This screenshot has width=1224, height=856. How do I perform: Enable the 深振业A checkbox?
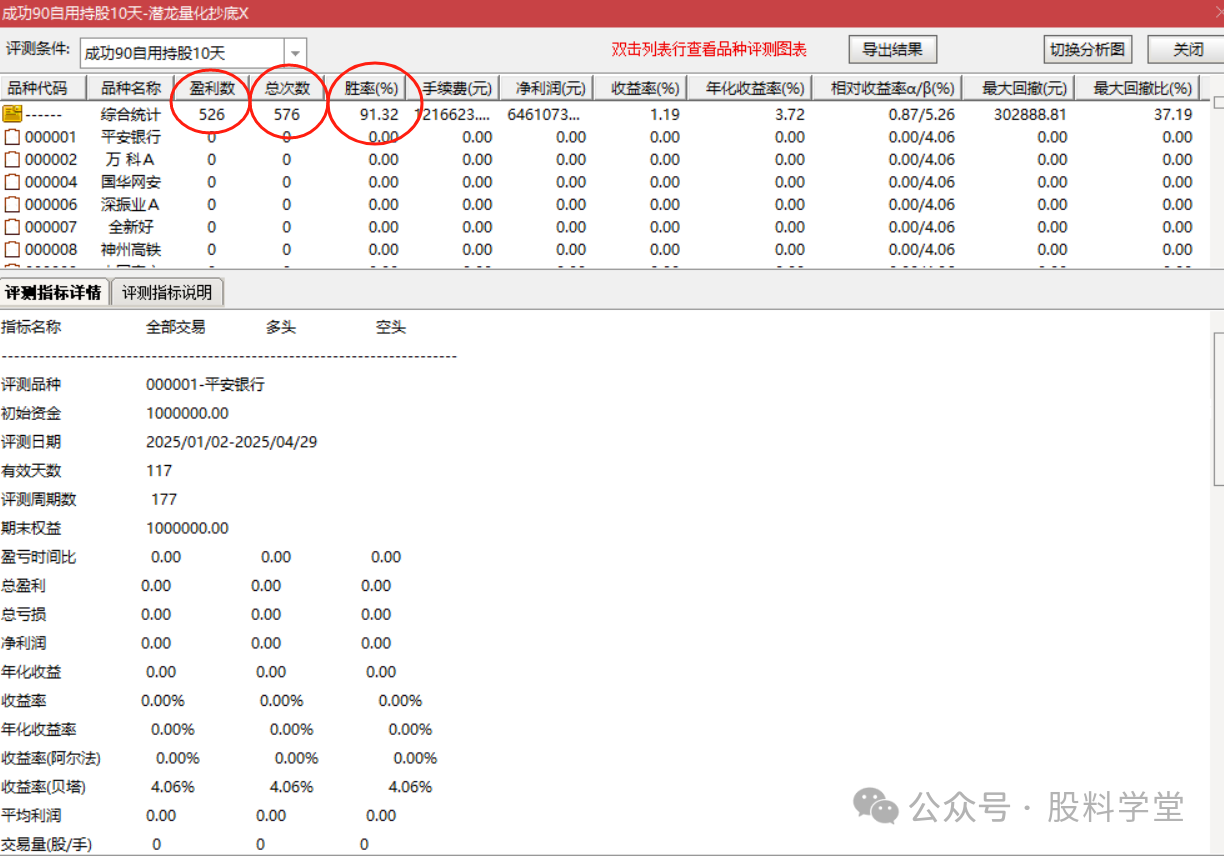(x=11, y=204)
